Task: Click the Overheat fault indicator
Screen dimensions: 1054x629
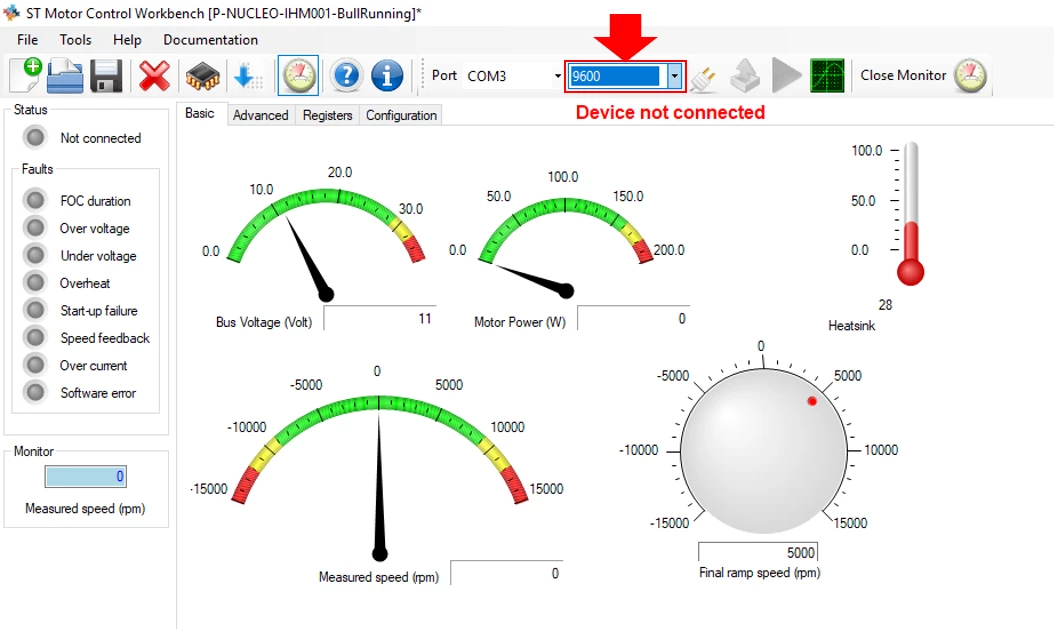Action: pyautogui.click(x=35, y=282)
